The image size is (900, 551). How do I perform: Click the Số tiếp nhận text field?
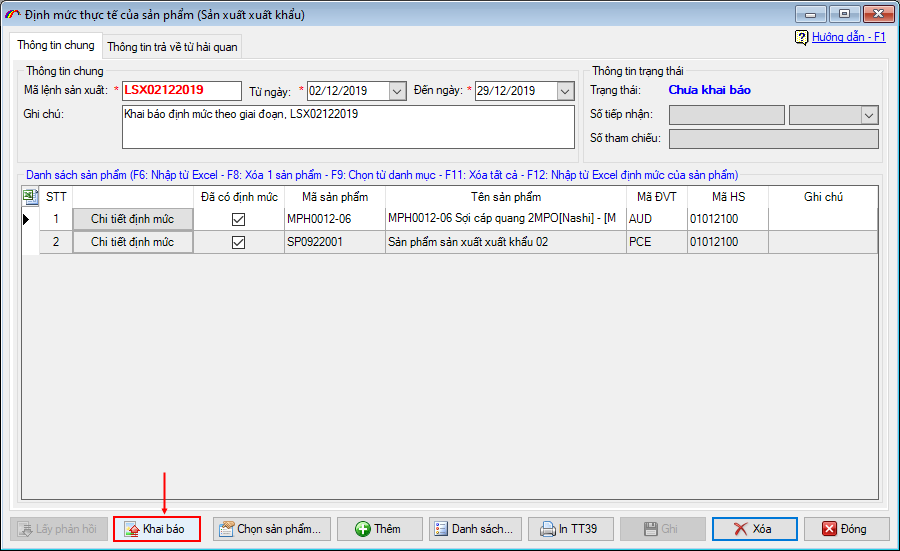727,115
